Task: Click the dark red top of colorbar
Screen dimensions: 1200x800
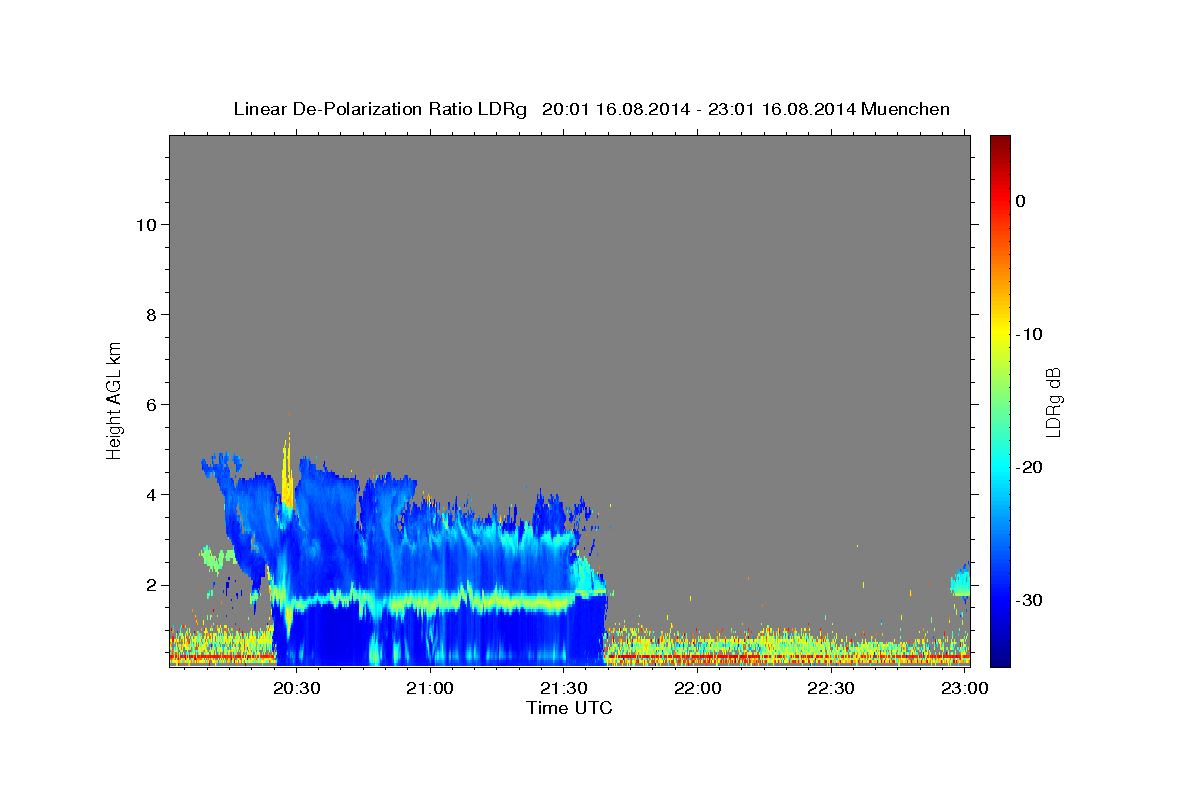Action: (x=1000, y=143)
